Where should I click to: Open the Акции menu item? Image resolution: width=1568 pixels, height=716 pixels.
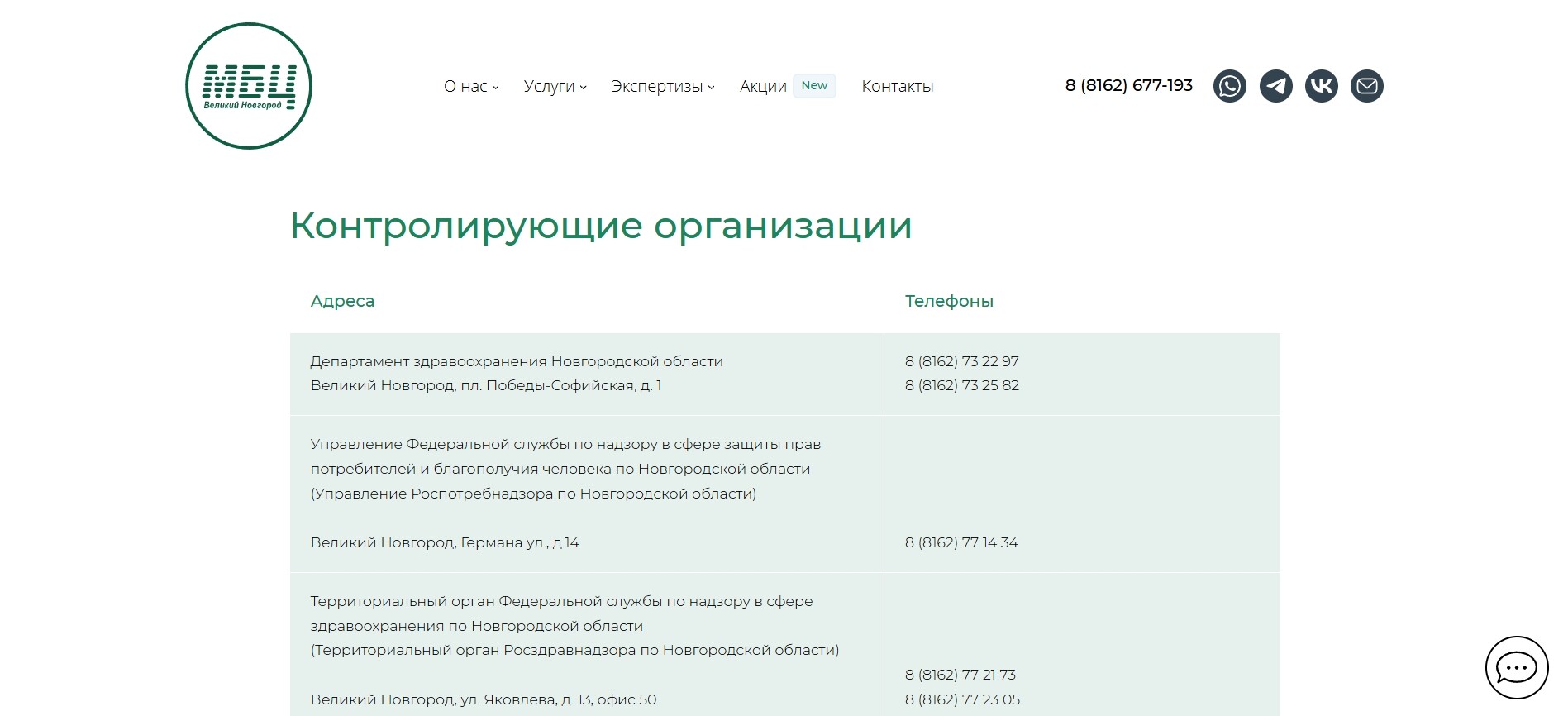click(763, 86)
